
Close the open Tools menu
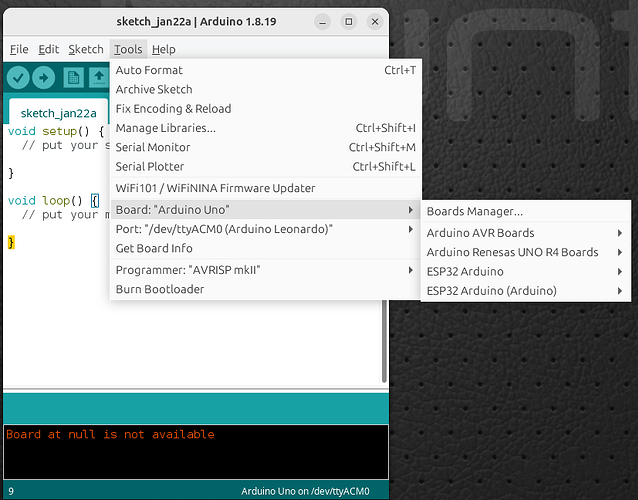click(x=128, y=49)
